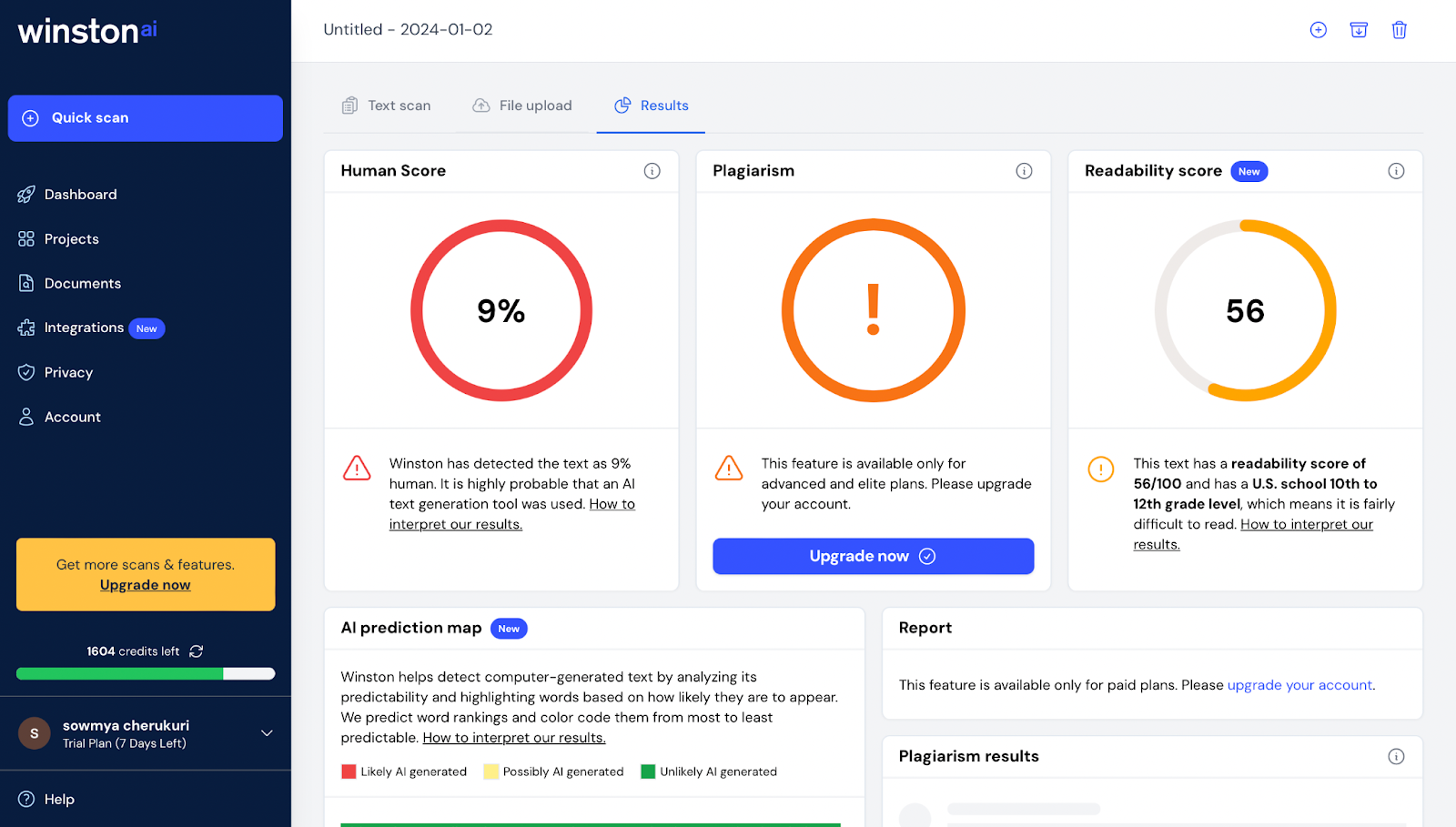The width and height of the screenshot is (1456, 827).
Task: Click the 1604 credits left text
Action: [x=133, y=651]
